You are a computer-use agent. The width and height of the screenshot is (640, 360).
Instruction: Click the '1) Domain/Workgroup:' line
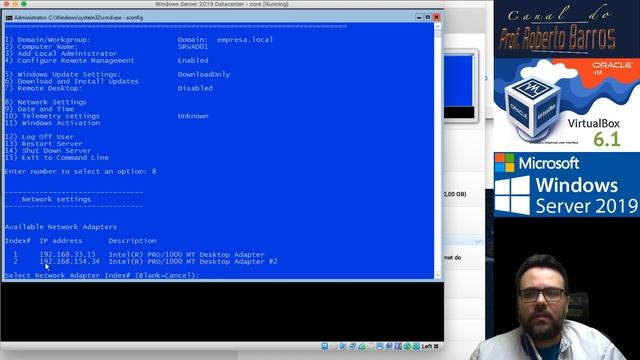point(48,40)
